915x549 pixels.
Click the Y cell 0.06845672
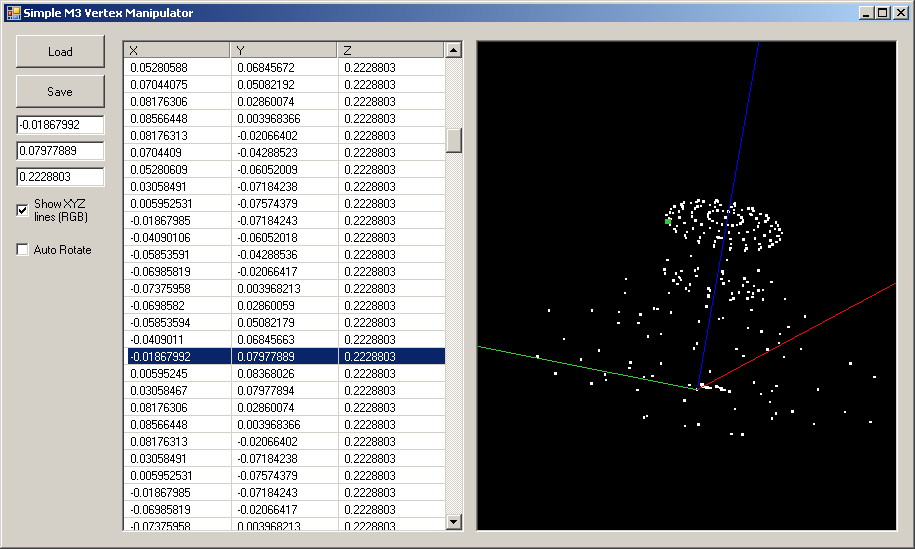tap(285, 68)
